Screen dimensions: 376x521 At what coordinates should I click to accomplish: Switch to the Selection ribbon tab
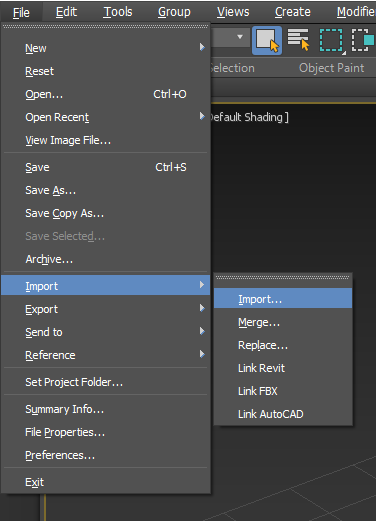(x=233, y=68)
